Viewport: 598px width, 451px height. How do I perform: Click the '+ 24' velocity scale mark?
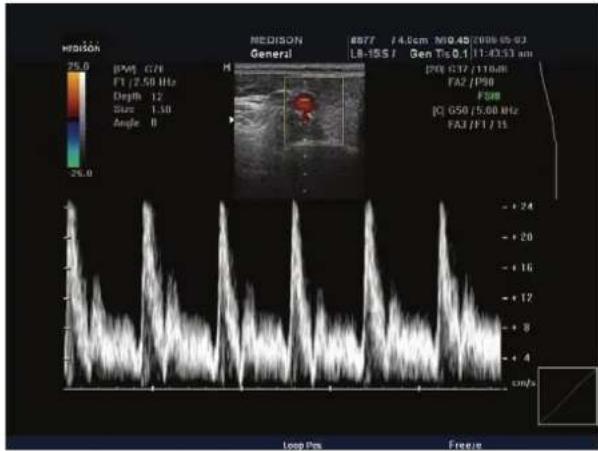pos(517,207)
